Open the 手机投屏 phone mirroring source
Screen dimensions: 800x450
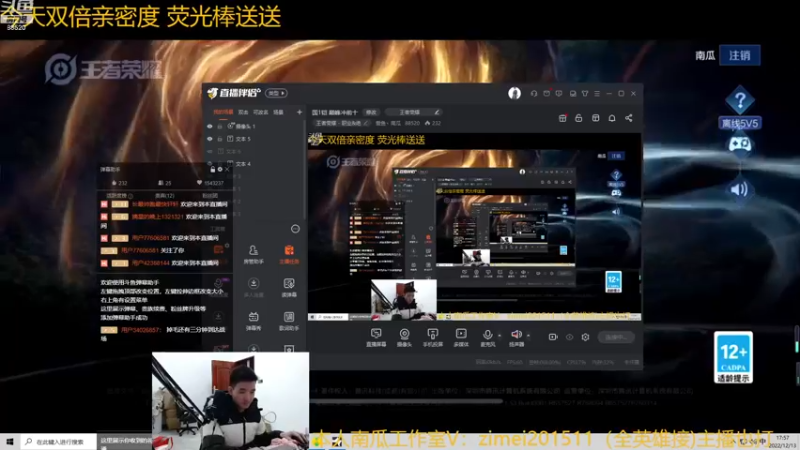coord(433,337)
